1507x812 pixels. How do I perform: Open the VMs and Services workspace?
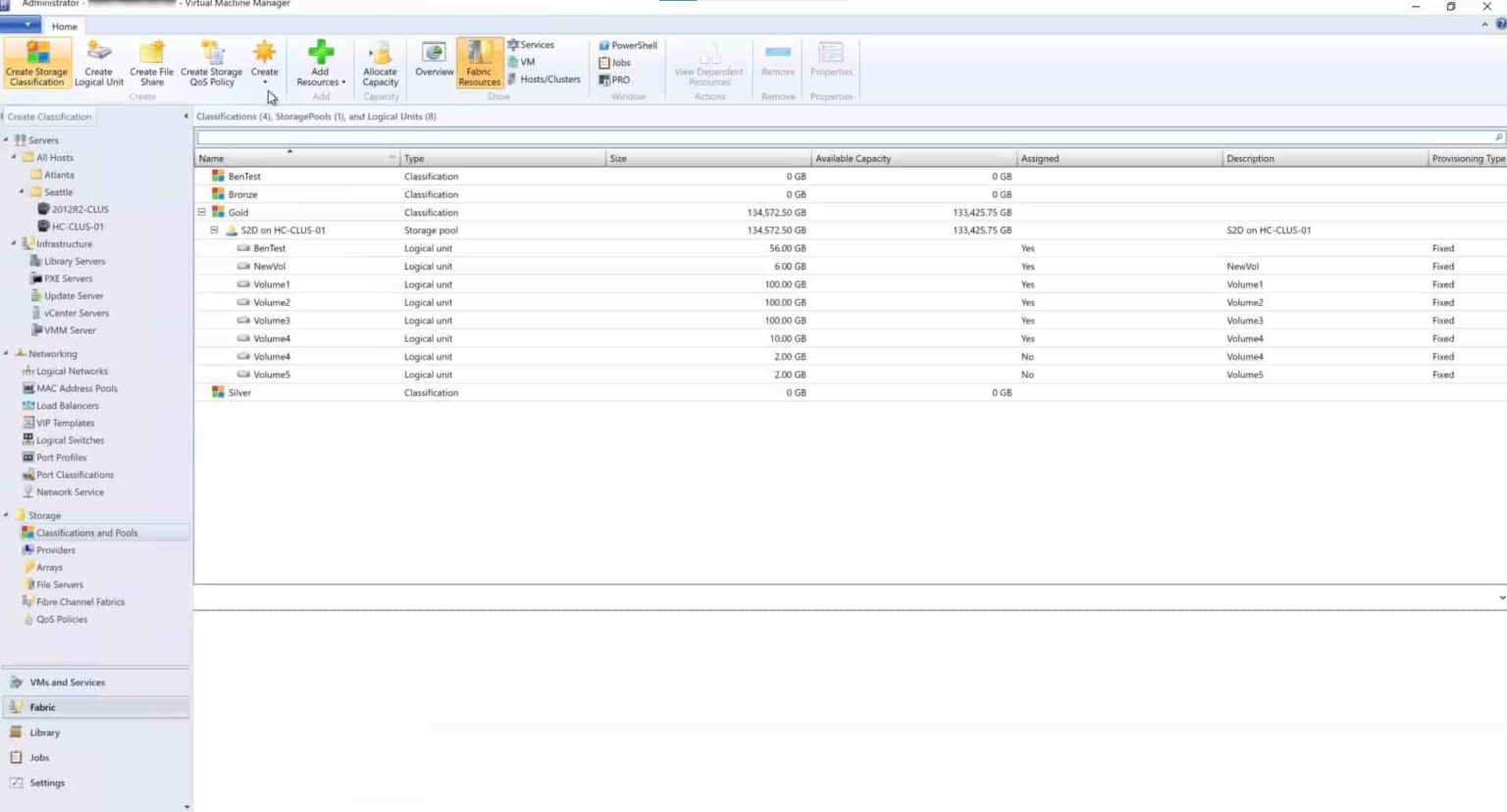click(67, 682)
